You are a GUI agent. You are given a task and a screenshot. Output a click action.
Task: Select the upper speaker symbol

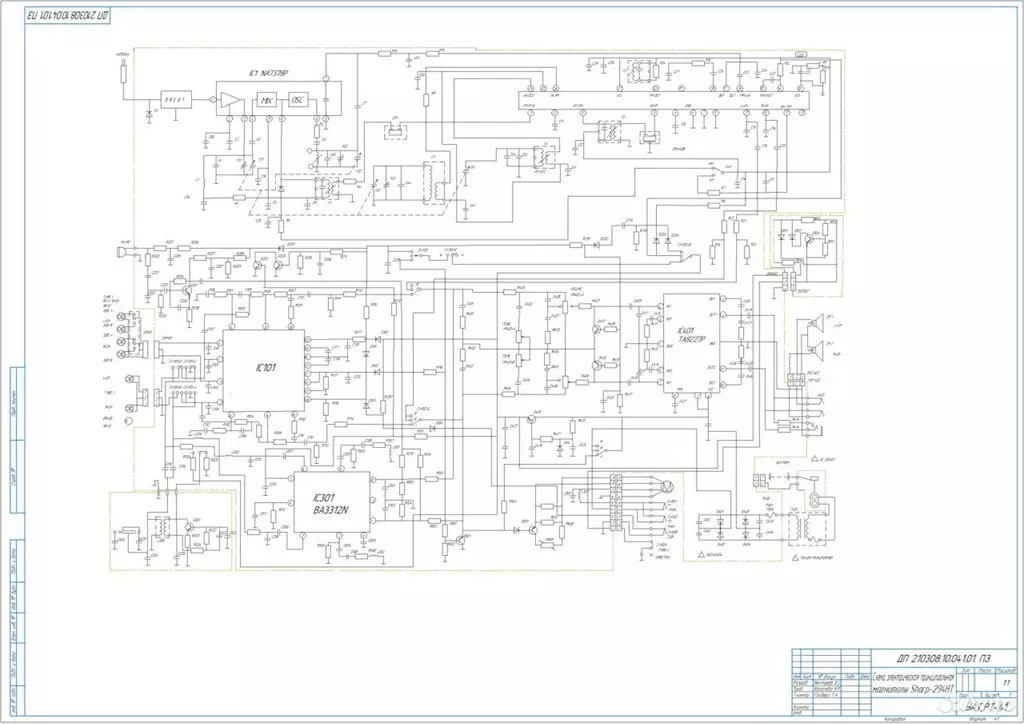point(816,324)
